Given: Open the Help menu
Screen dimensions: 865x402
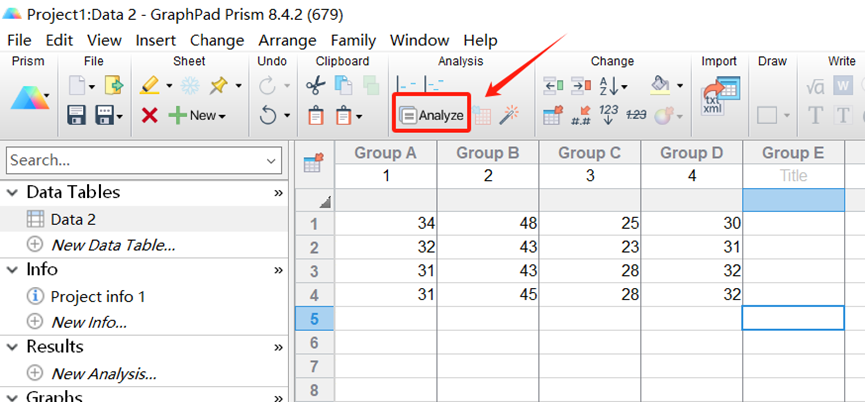Looking at the screenshot, I should click(480, 40).
